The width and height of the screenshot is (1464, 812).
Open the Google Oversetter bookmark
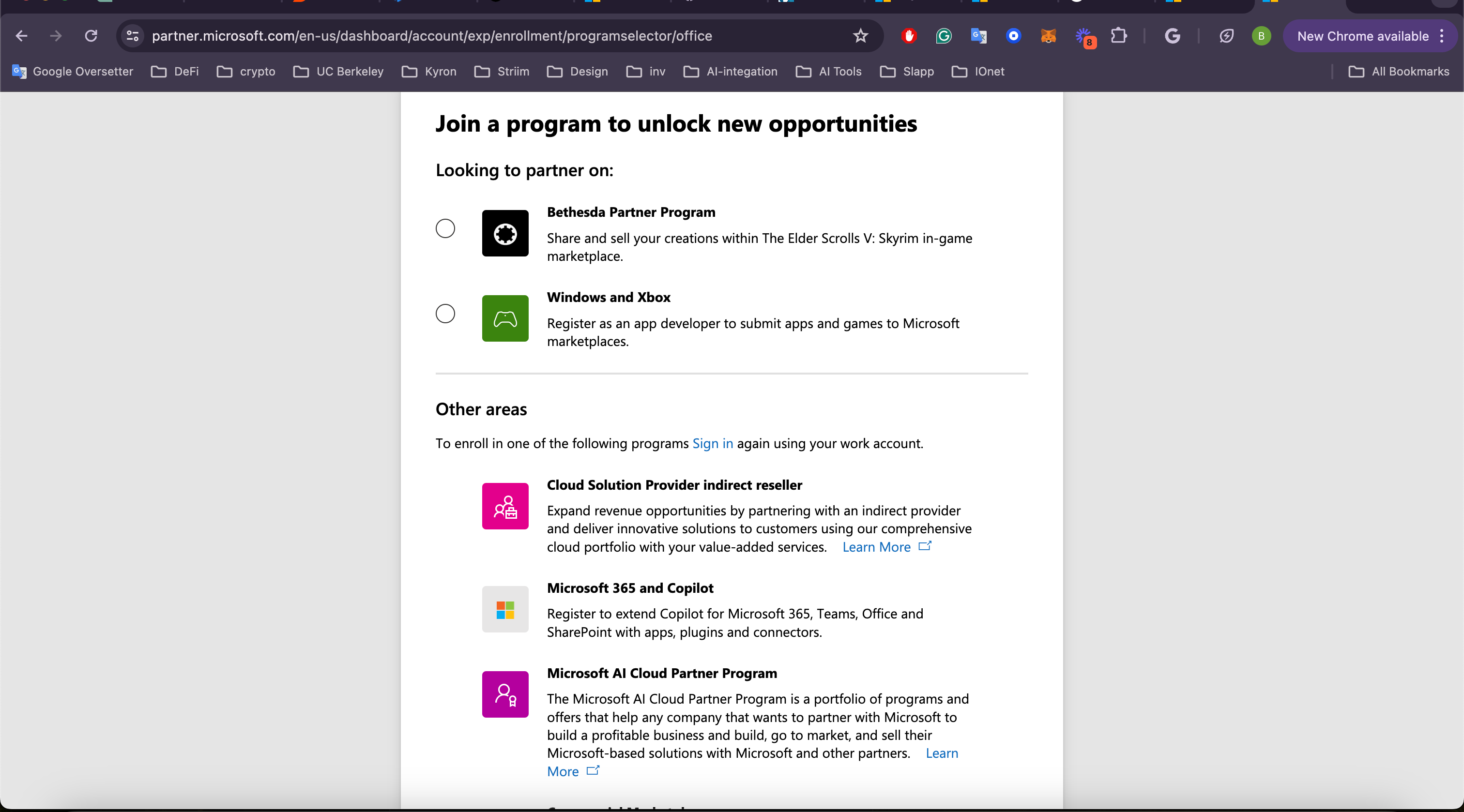72,72
